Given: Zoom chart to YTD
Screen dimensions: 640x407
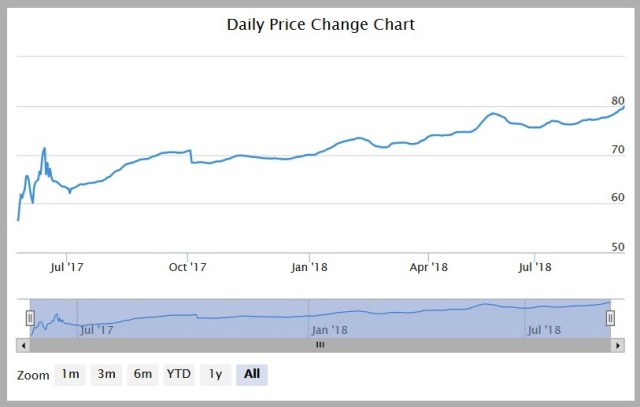Looking at the screenshot, I should [179, 375].
